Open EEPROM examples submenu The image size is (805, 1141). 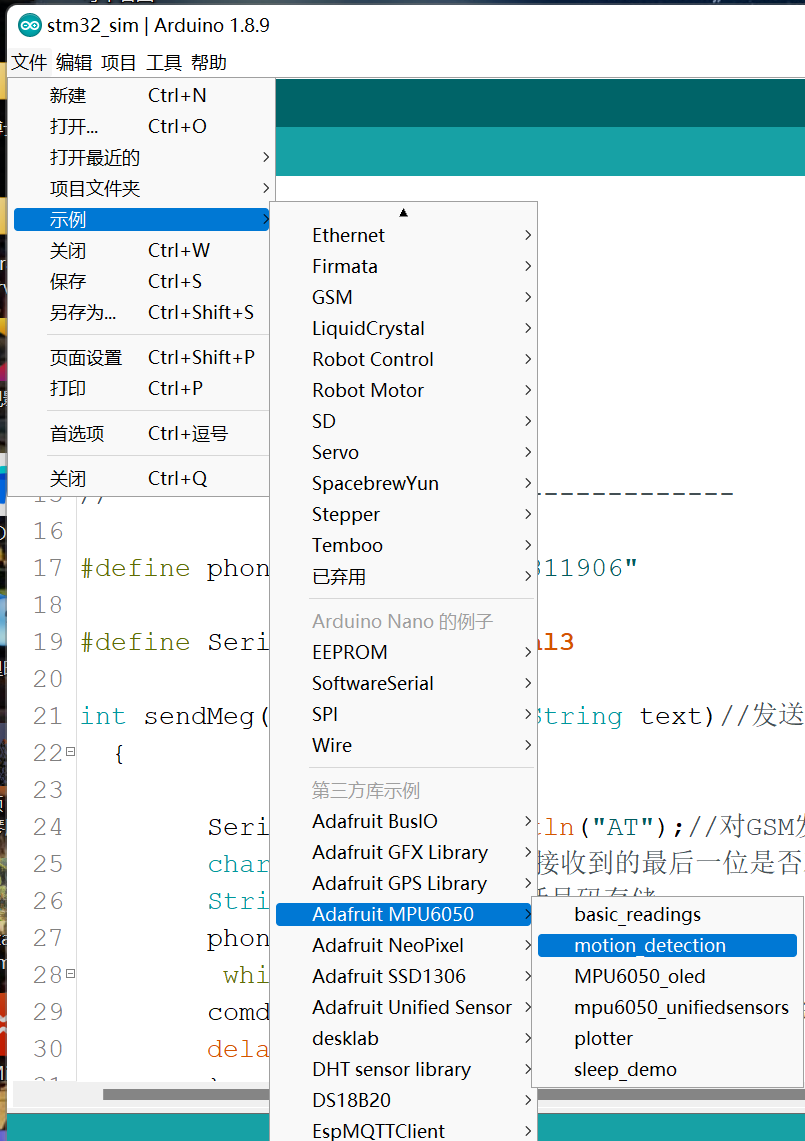404,652
